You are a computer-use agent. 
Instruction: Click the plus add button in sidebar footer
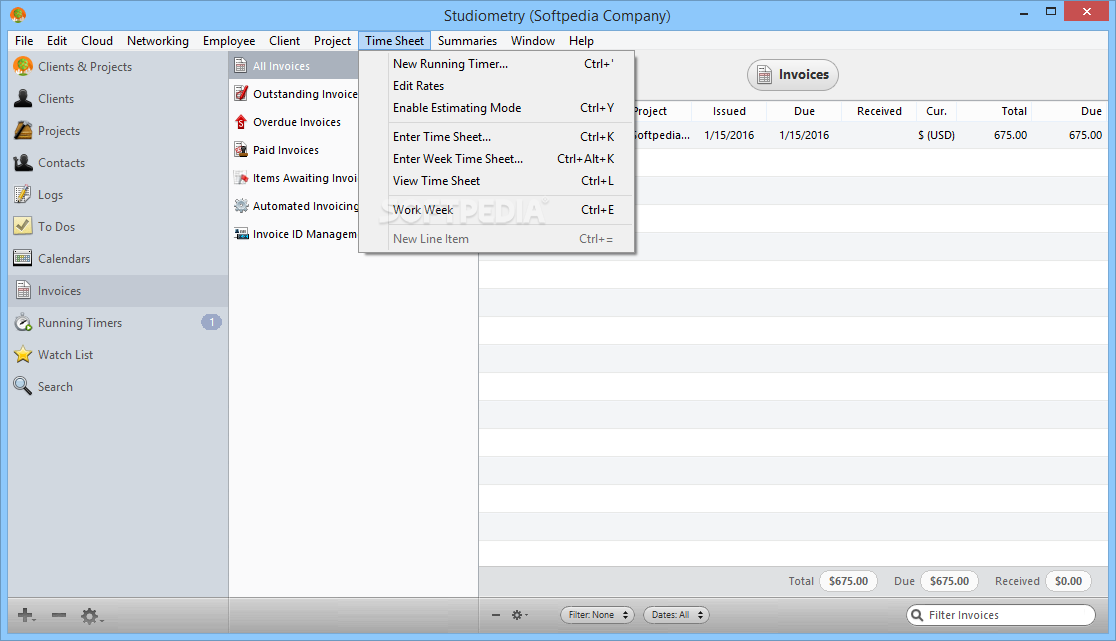26,615
